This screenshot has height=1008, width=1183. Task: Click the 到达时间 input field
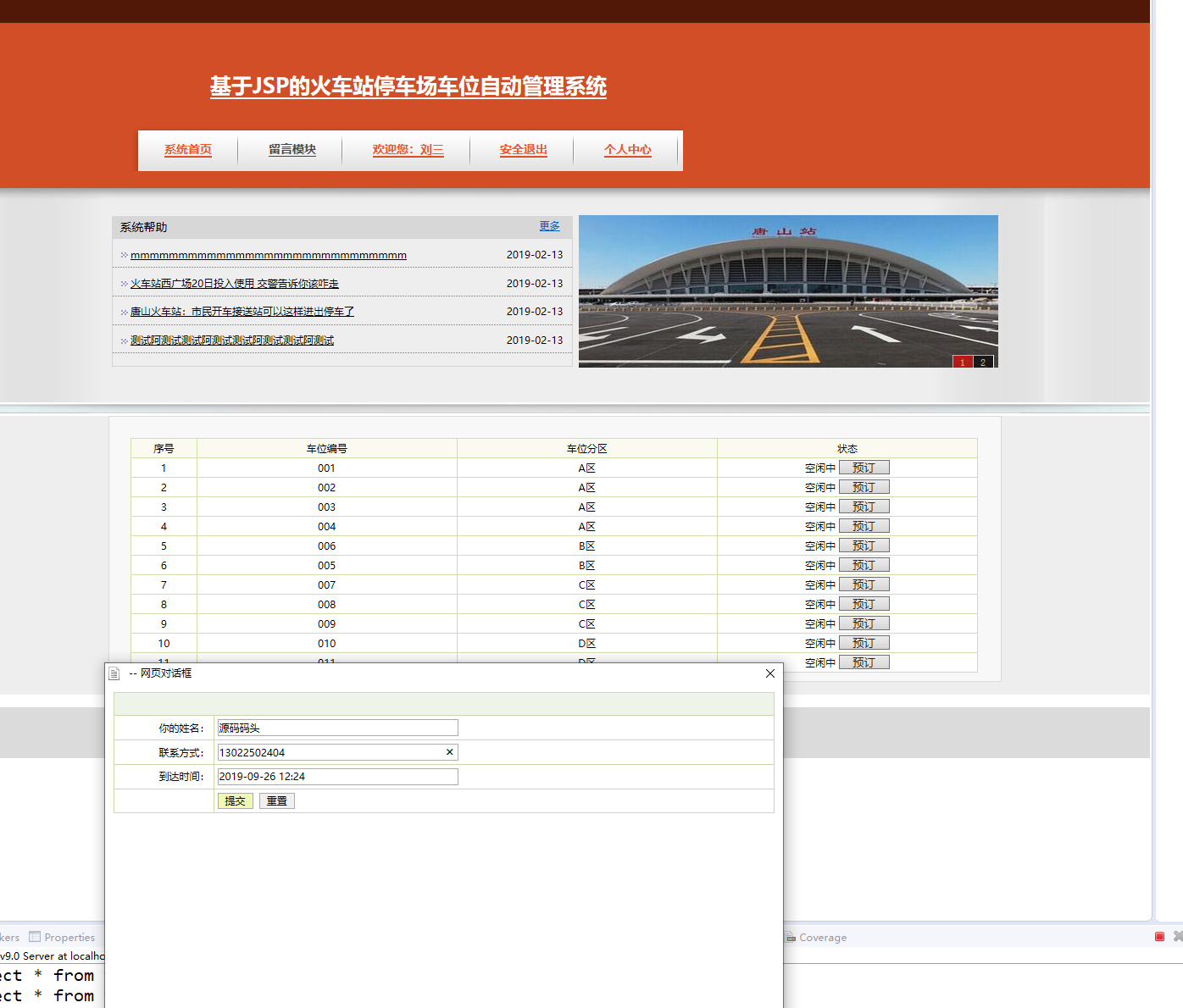(337, 777)
